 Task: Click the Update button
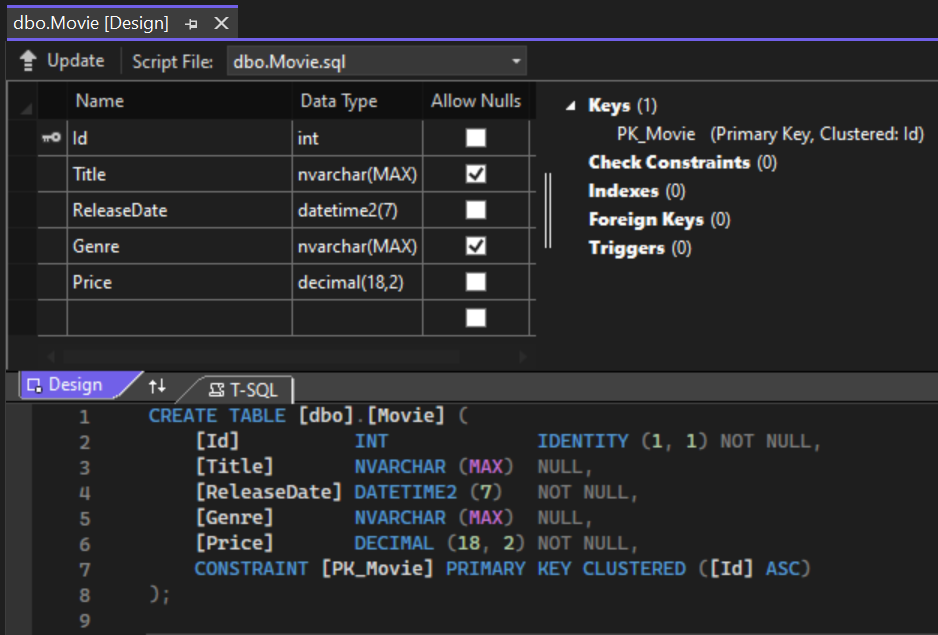tap(62, 61)
